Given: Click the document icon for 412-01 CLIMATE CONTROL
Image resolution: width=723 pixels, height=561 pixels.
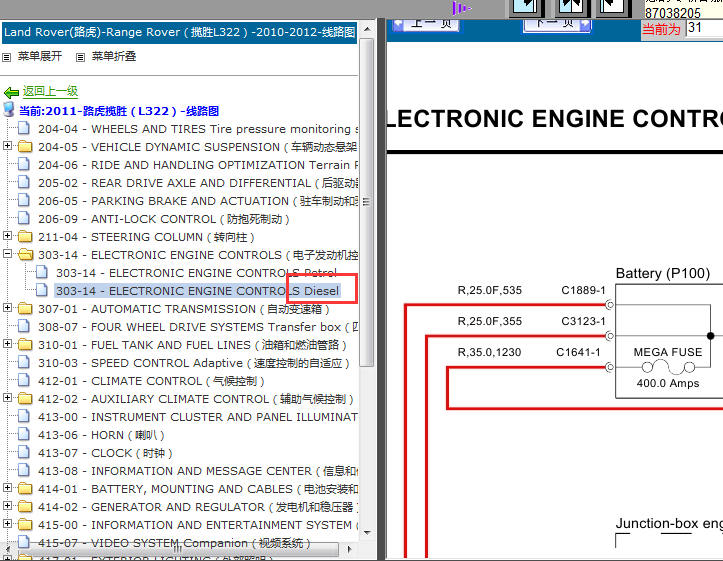Looking at the screenshot, I should [24, 380].
